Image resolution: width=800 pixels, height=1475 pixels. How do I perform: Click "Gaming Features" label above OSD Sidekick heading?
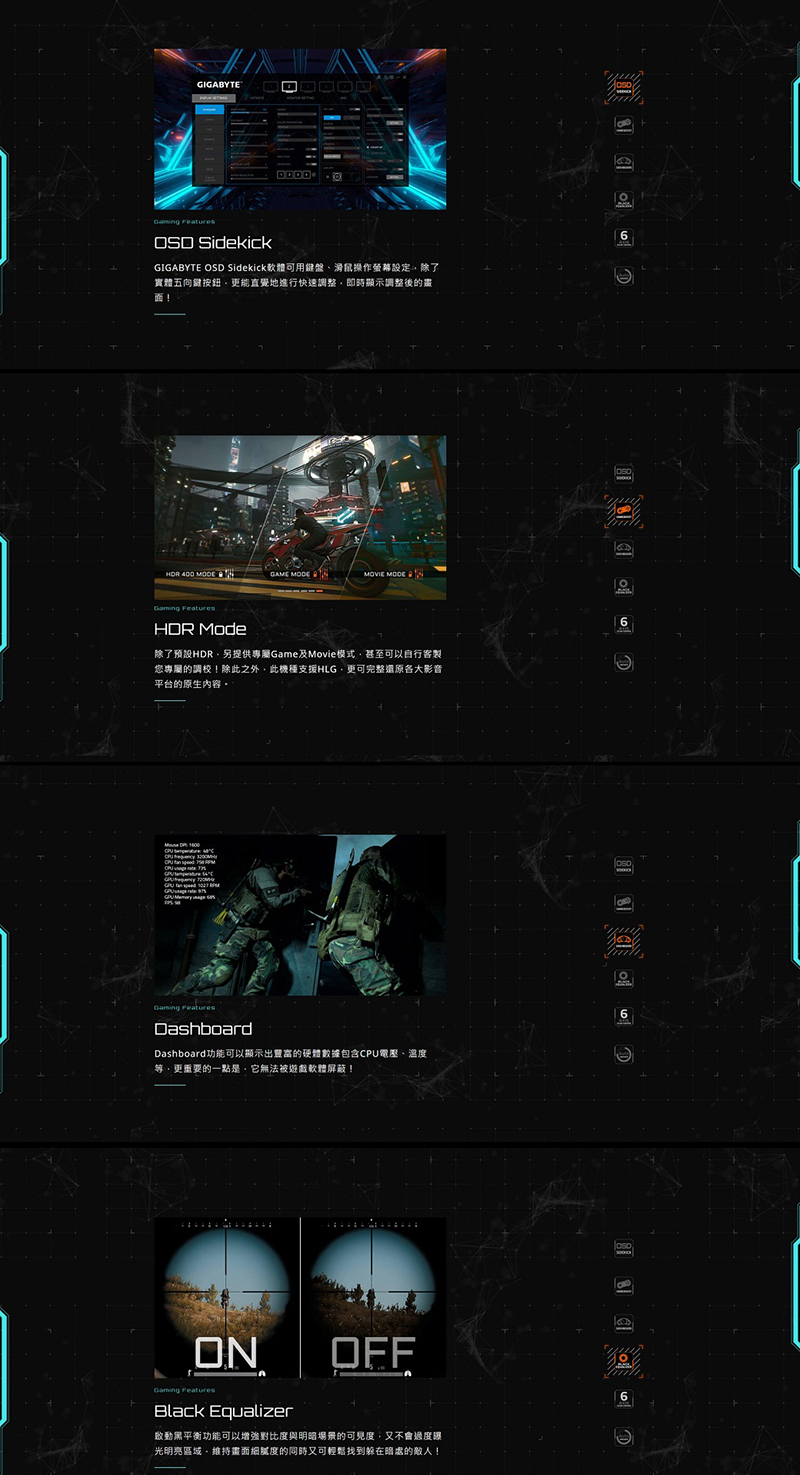[184, 222]
